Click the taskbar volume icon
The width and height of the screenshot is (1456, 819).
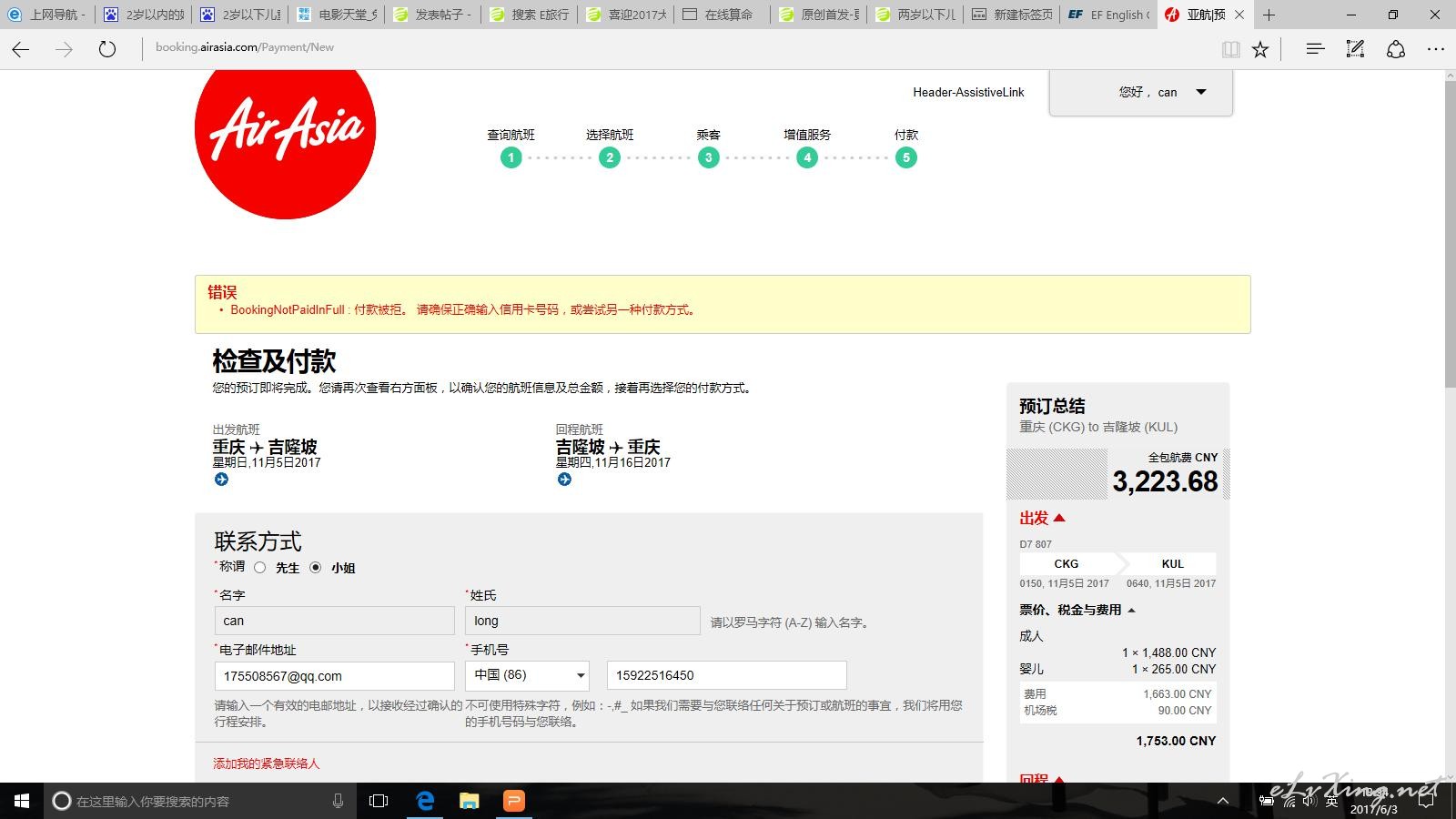[x=1309, y=801]
